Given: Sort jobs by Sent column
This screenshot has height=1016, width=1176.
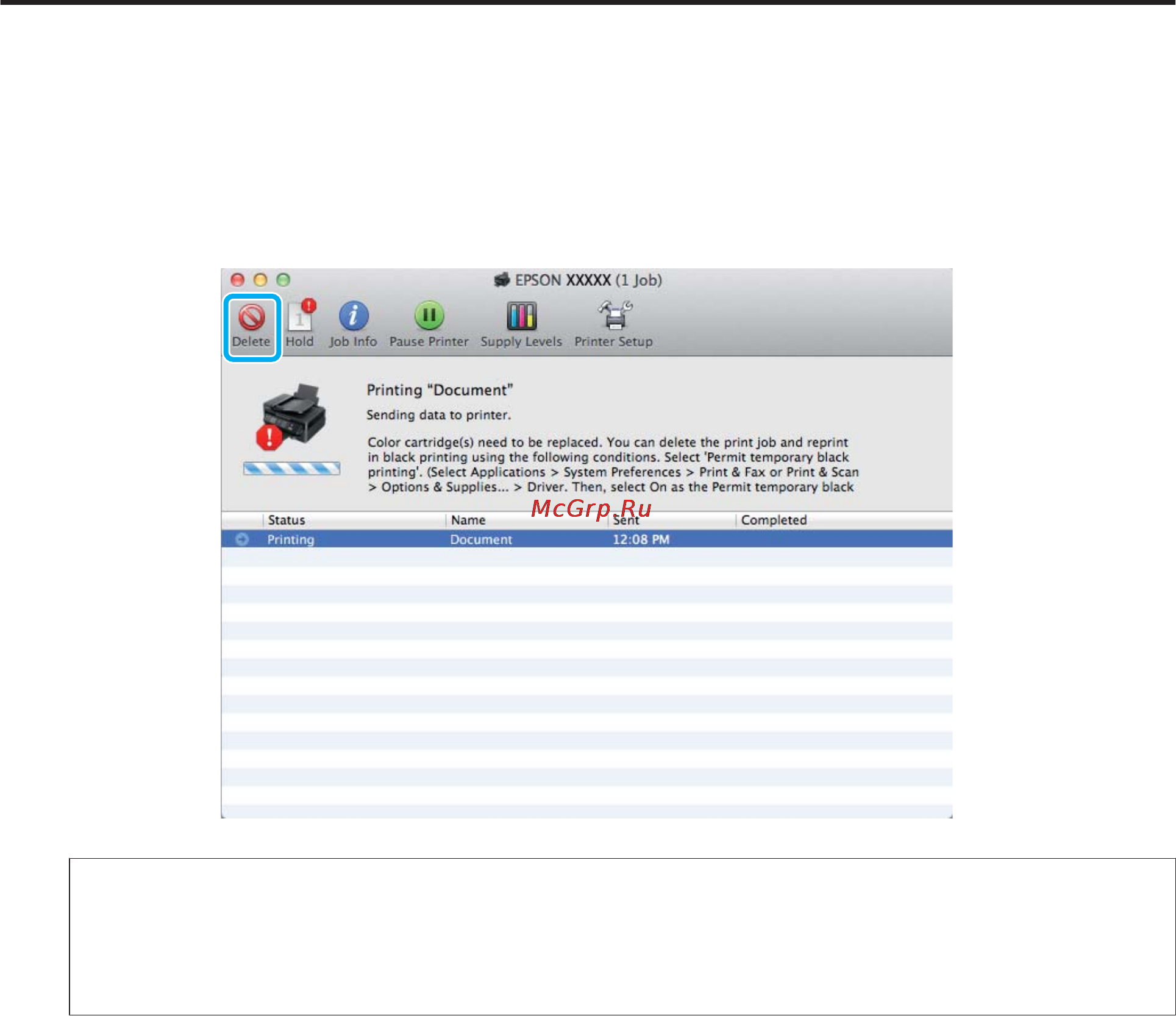Looking at the screenshot, I should pos(672,520).
